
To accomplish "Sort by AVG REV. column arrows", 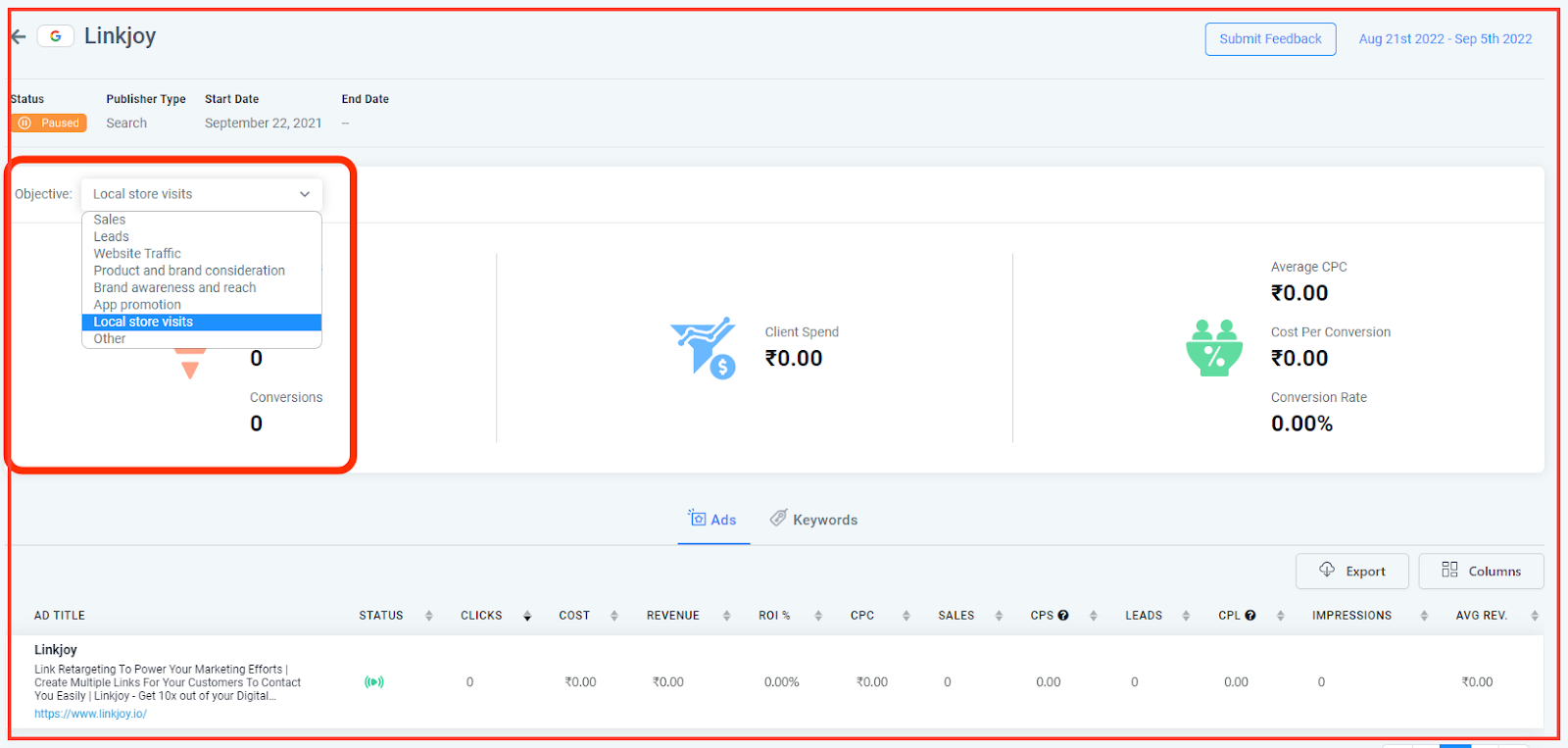I will tap(1535, 616).
